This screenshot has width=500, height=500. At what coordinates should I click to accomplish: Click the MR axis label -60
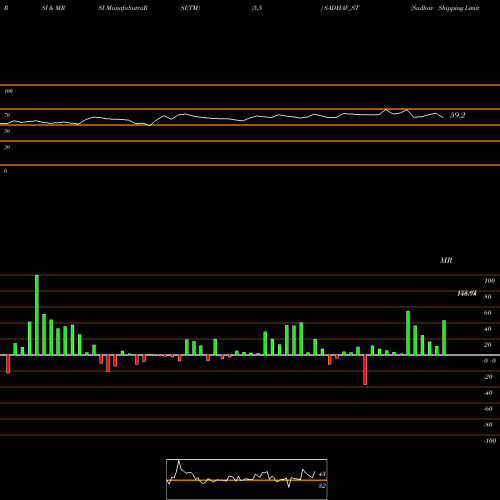pyautogui.click(x=488, y=409)
